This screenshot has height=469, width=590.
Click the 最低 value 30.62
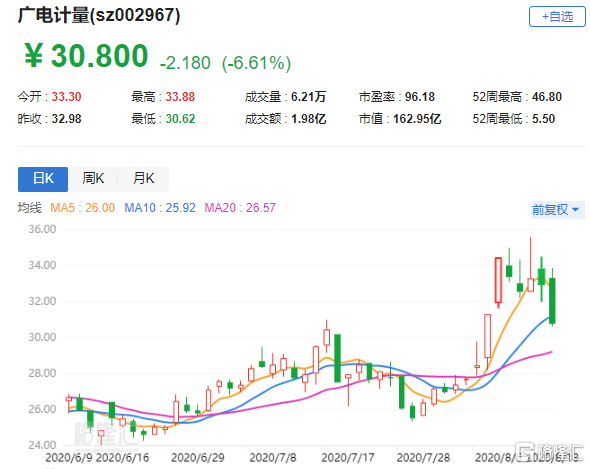[x=180, y=119]
